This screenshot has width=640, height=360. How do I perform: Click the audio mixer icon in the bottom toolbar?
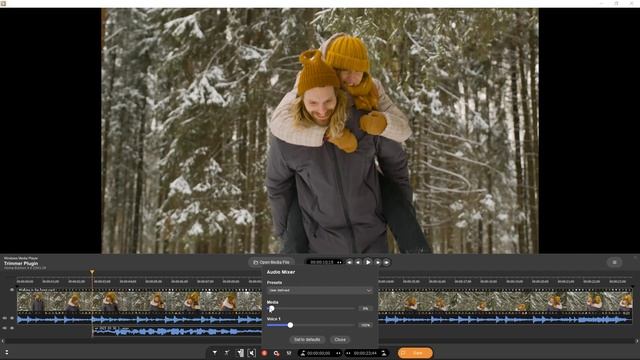click(289, 353)
